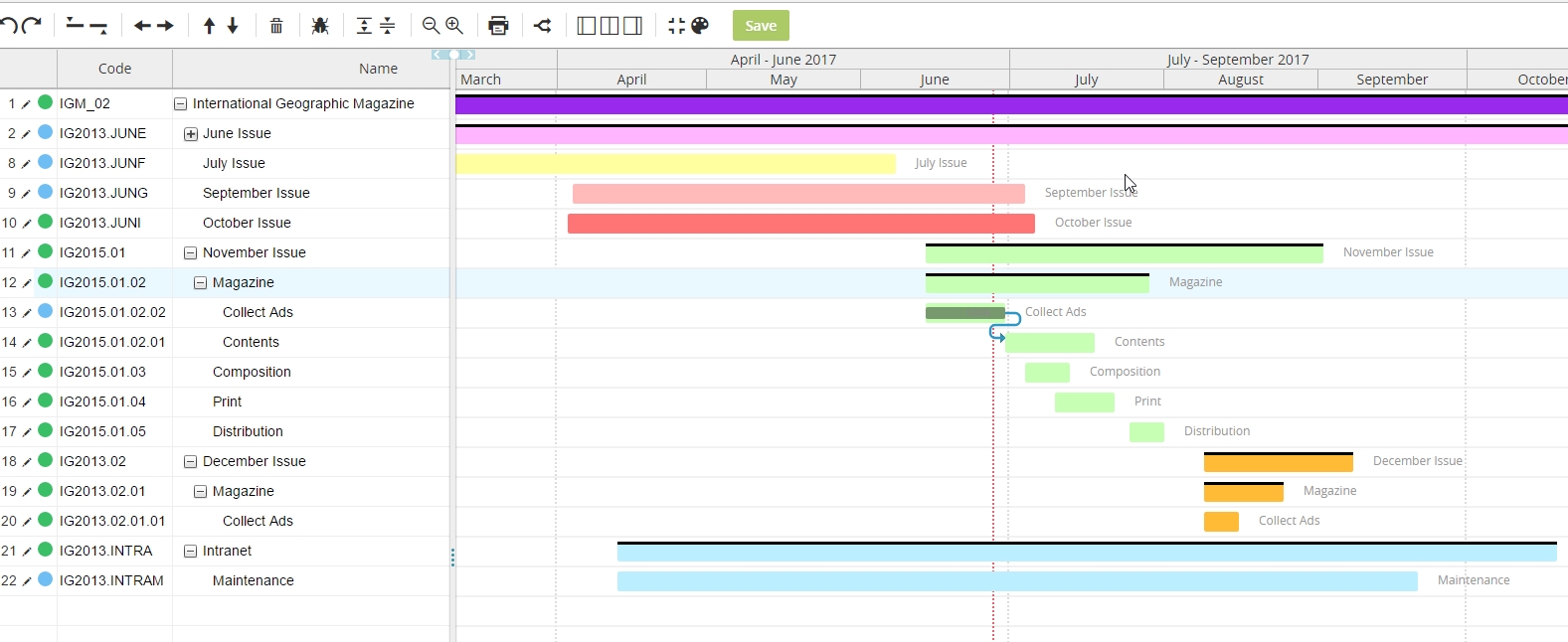Collapse the November Issue group
This screenshot has width=1568, height=642.
point(190,253)
